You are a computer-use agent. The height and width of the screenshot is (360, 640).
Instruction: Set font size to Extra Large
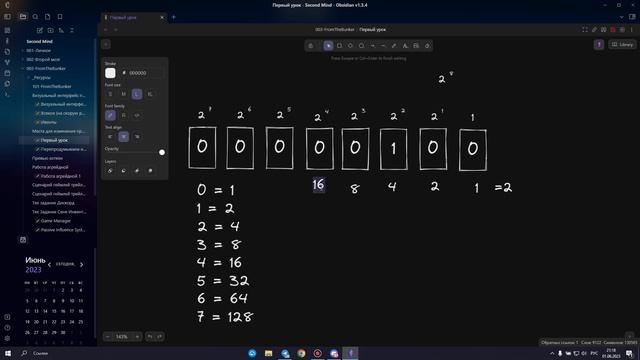[x=150, y=94]
